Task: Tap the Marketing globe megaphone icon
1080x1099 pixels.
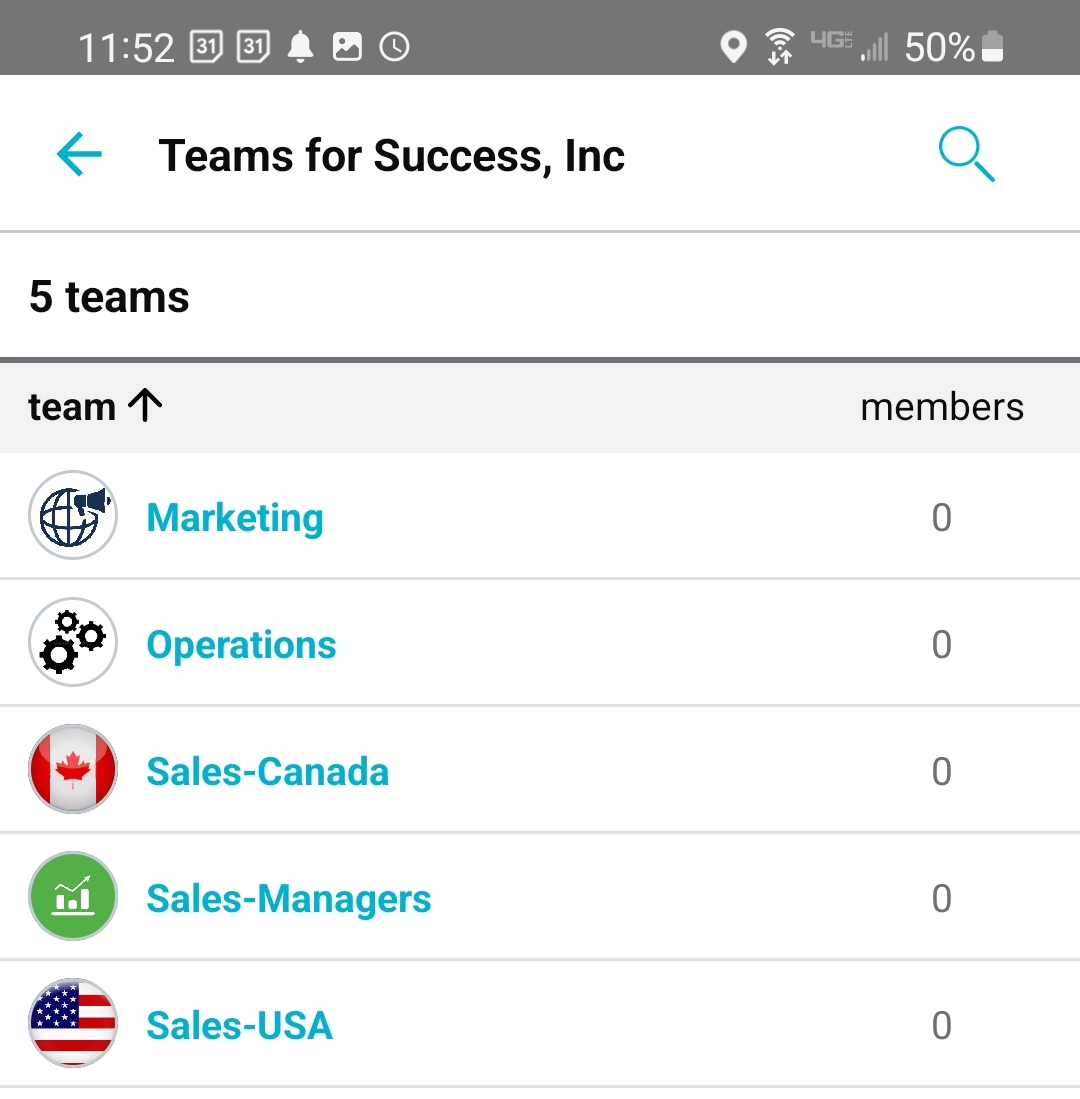Action: point(73,515)
